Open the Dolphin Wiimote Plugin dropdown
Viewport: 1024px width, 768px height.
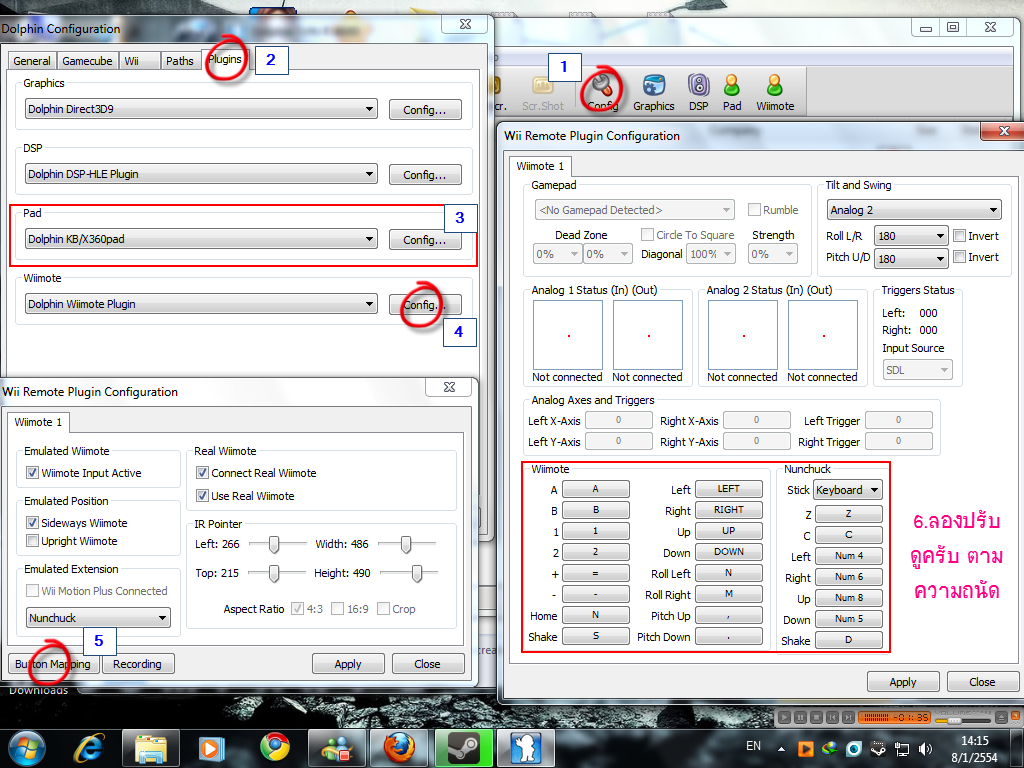coord(201,304)
